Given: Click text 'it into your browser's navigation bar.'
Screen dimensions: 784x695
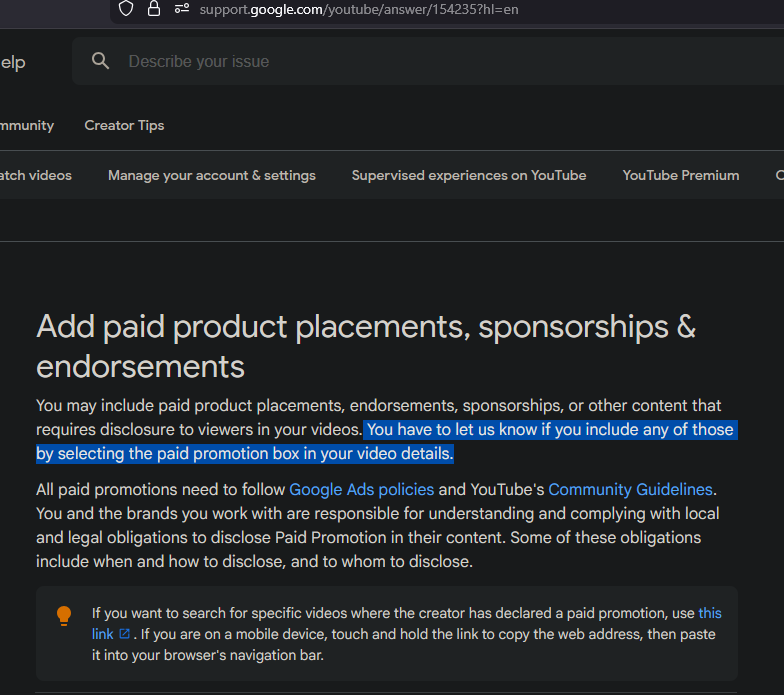Looking at the screenshot, I should [x=208, y=655].
